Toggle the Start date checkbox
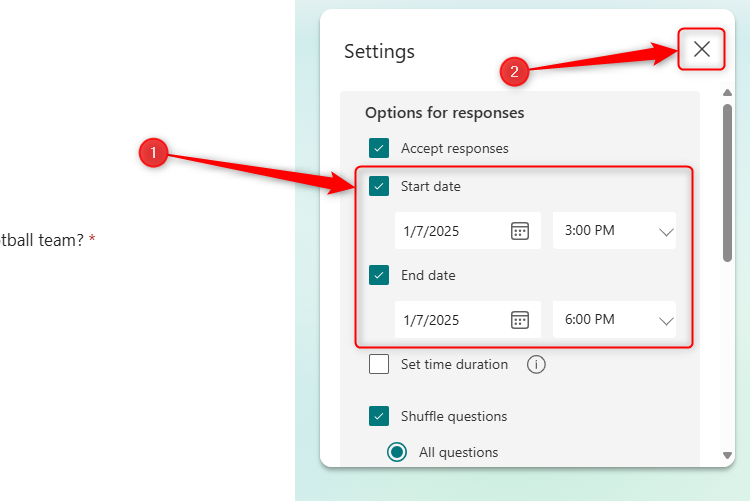The height and width of the screenshot is (501, 750). click(379, 186)
